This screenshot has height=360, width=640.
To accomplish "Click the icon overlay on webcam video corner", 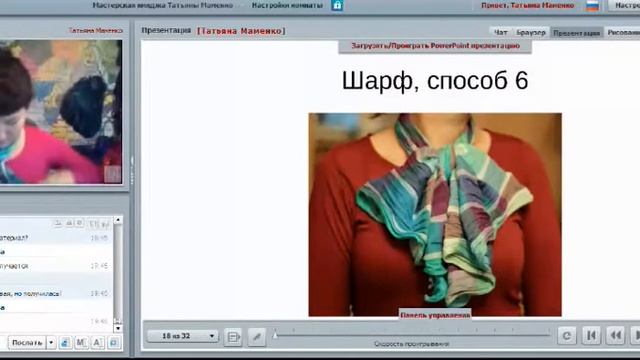I will coord(112,174).
